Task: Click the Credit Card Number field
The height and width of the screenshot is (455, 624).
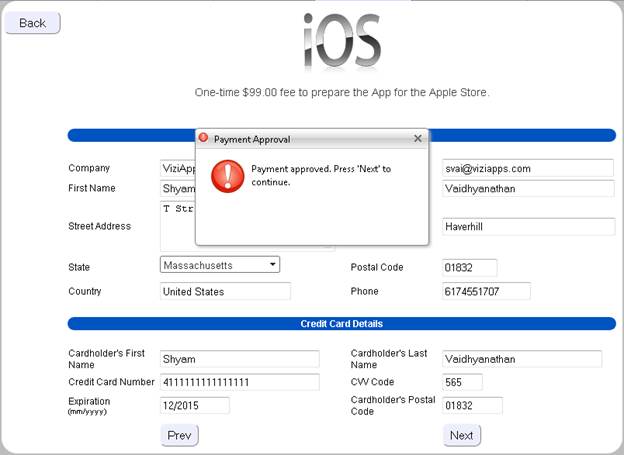Action: click(x=240, y=382)
